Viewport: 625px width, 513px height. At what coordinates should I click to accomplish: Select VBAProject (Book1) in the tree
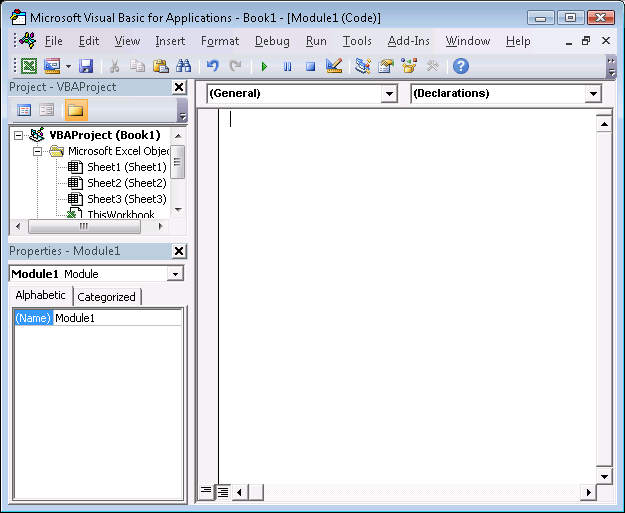[105, 135]
